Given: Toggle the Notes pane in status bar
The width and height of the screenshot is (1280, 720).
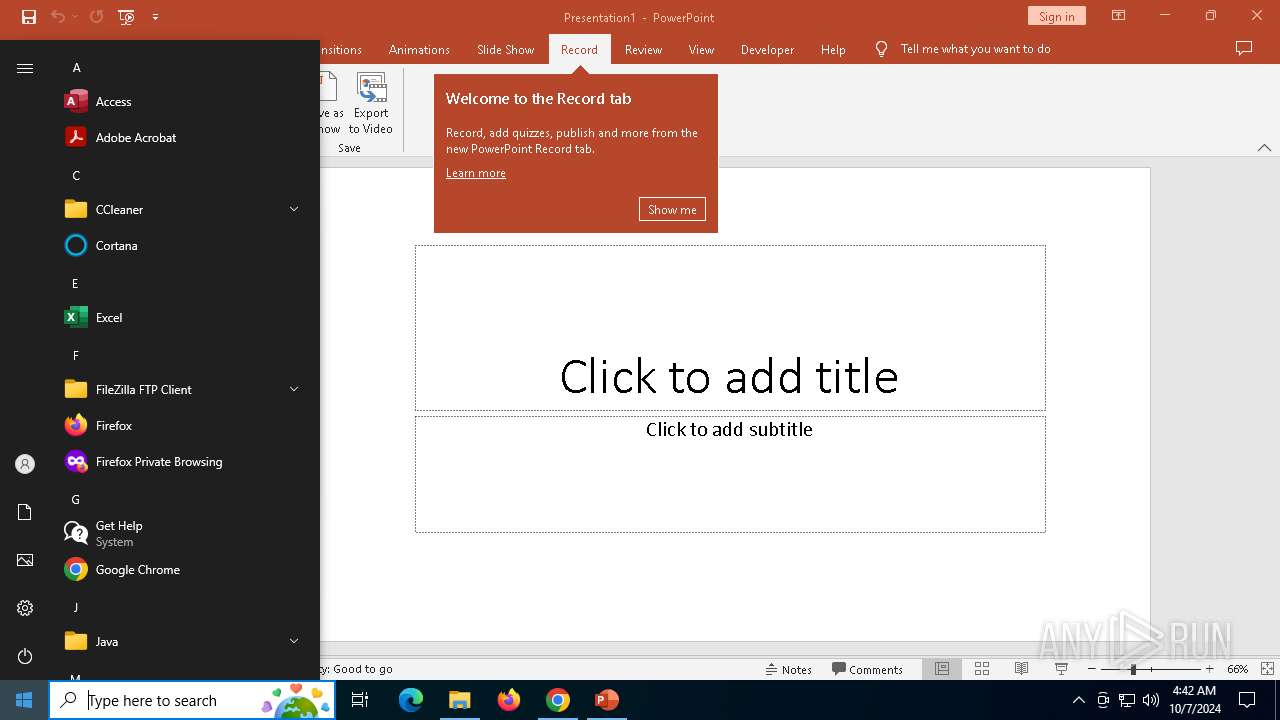Looking at the screenshot, I should (789, 669).
